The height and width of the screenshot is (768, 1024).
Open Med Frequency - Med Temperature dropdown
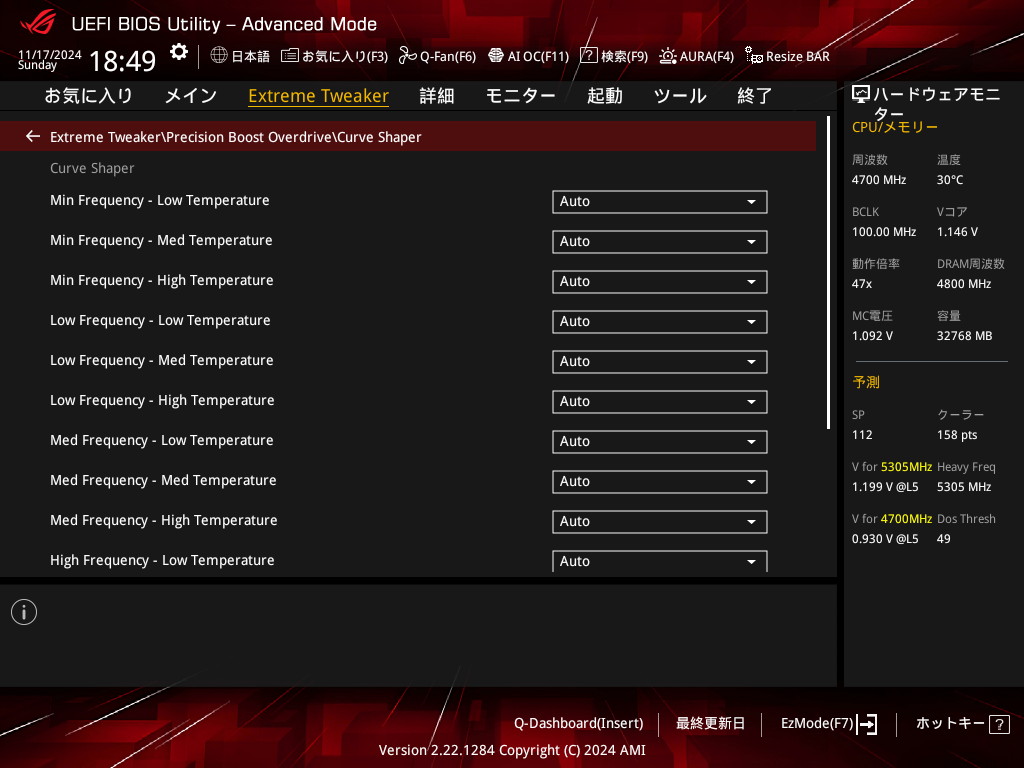pos(660,481)
